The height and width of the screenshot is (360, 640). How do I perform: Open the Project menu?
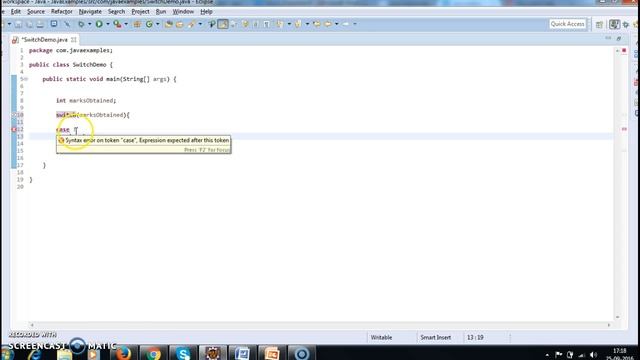point(140,11)
